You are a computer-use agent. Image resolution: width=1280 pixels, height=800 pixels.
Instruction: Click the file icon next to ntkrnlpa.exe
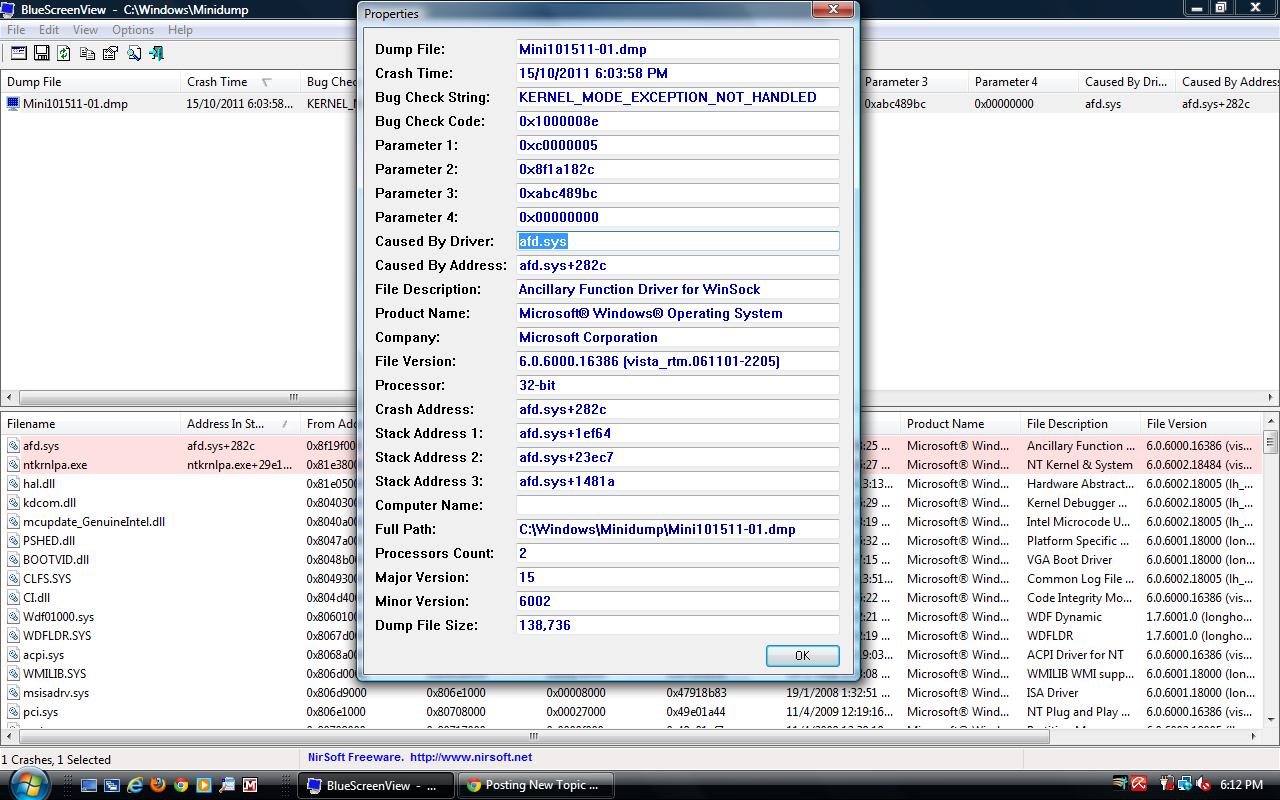(x=13, y=465)
